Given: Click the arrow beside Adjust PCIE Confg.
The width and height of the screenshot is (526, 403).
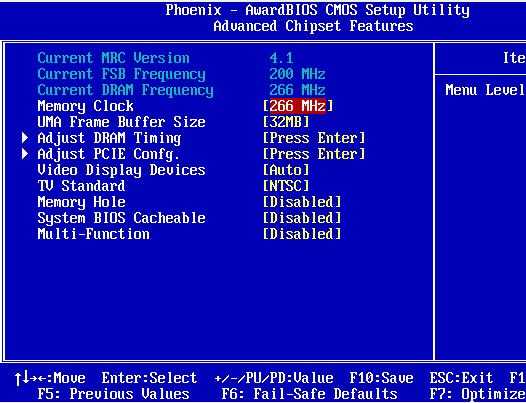Looking at the screenshot, I should (x=25, y=154).
